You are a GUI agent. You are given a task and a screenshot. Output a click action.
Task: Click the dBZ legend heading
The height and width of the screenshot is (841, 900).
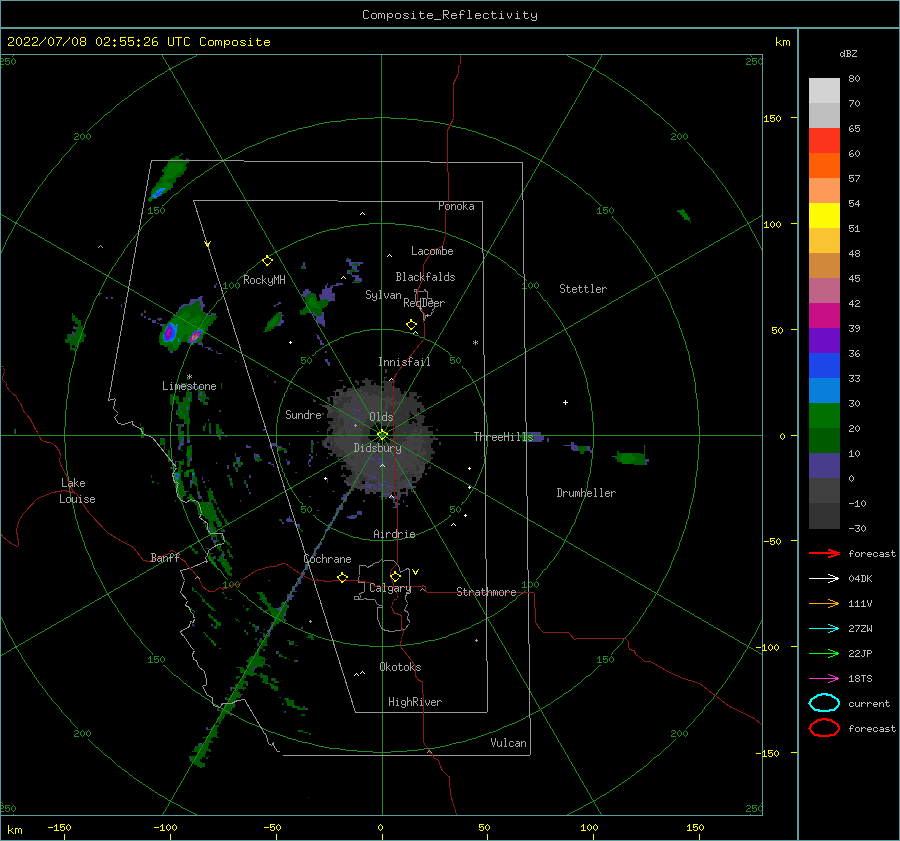pos(848,53)
